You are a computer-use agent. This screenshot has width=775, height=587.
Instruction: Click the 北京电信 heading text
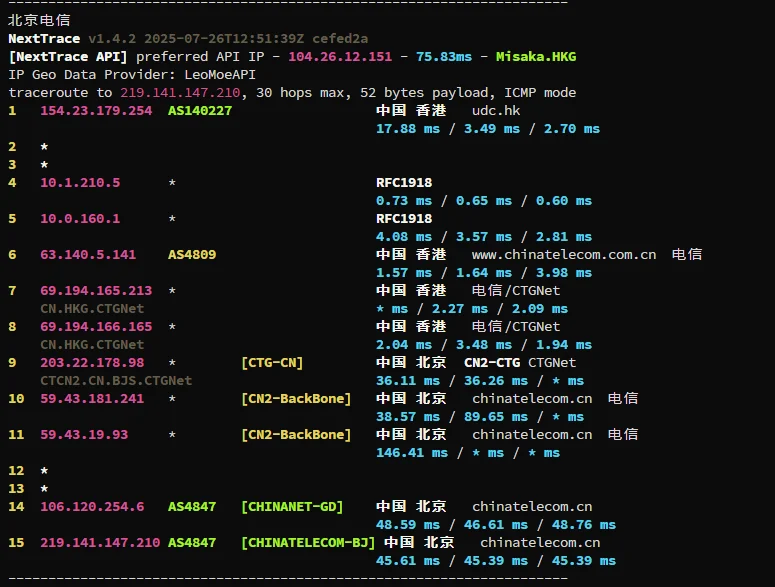pyautogui.click(x=40, y=20)
